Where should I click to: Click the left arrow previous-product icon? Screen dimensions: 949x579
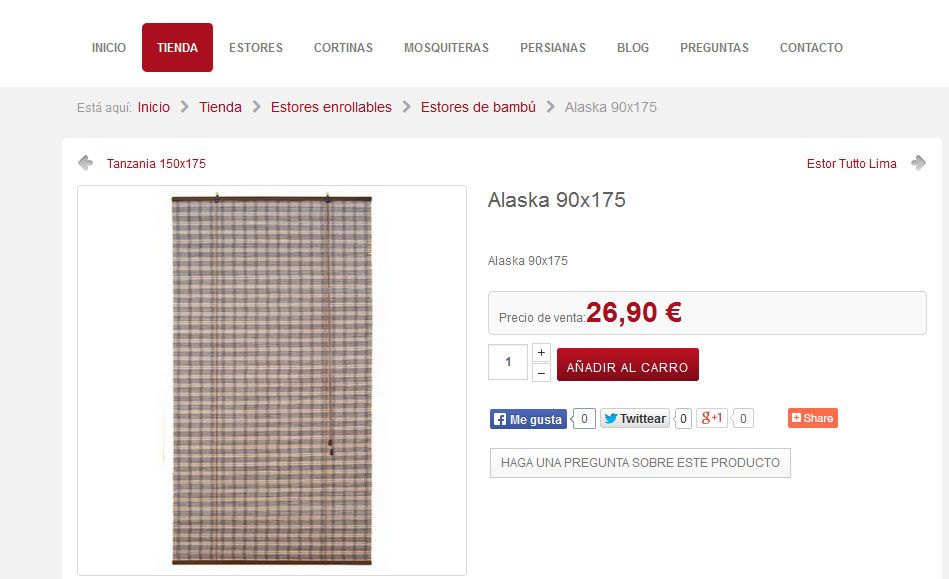(x=85, y=163)
